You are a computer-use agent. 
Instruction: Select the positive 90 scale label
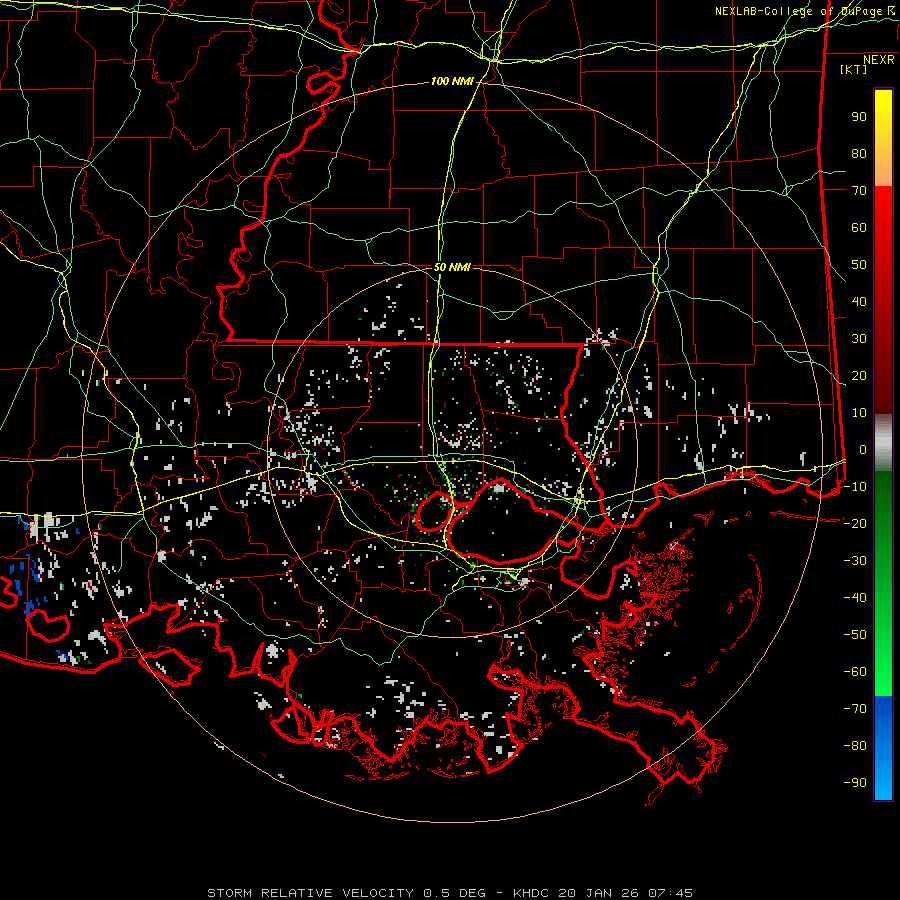pos(859,117)
